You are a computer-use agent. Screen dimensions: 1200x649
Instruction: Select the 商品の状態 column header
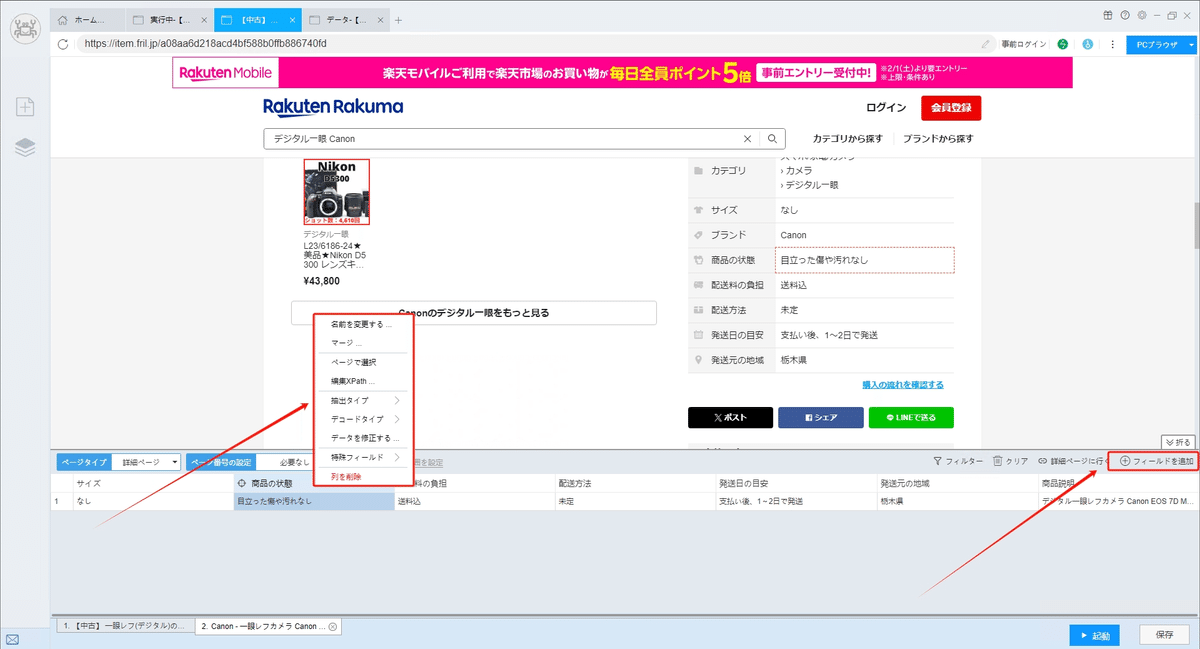coord(314,483)
